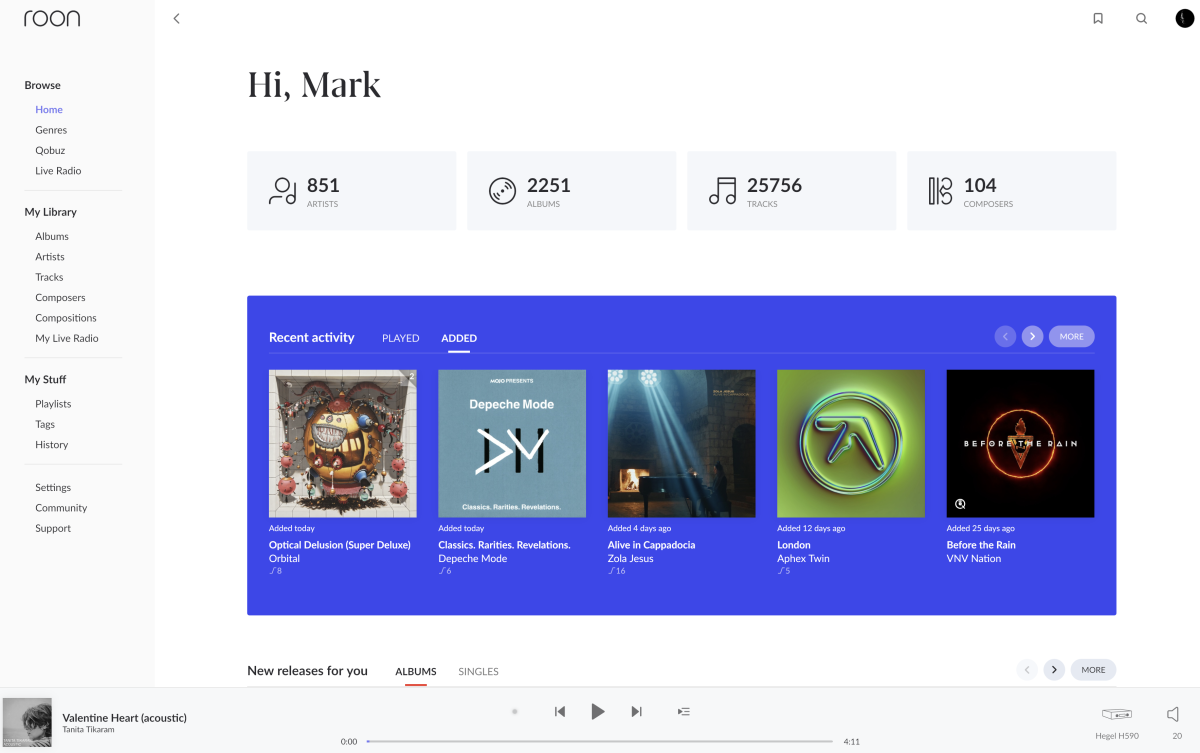Open History in My Stuff

[x=52, y=445]
